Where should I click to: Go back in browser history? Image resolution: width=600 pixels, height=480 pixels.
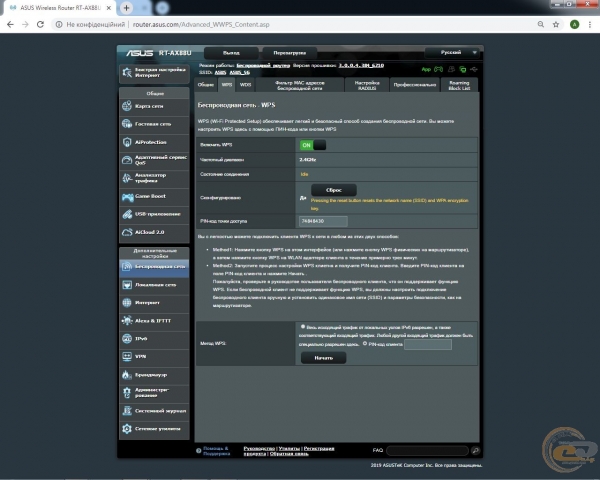coord(10,24)
